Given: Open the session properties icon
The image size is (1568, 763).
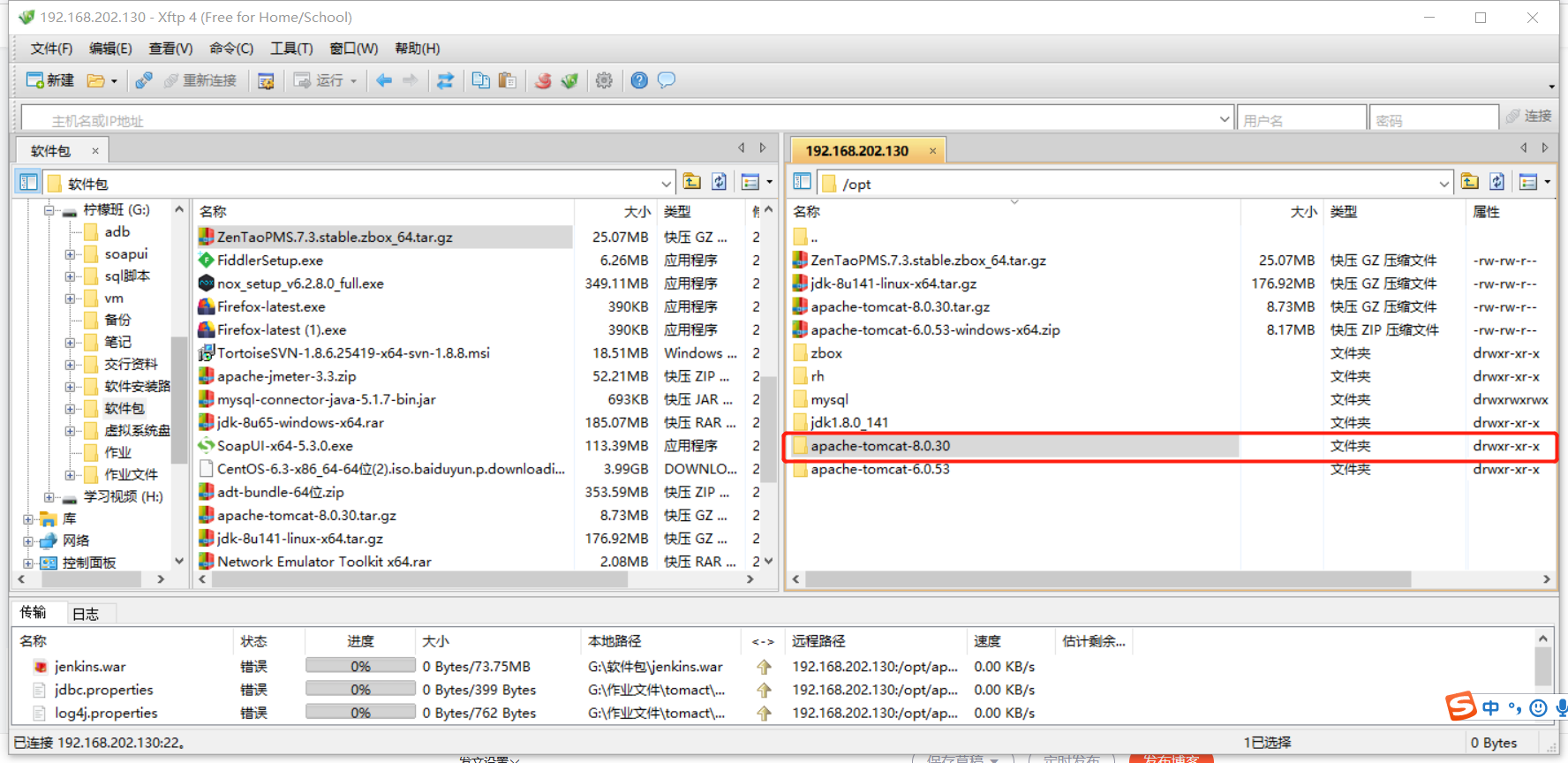Looking at the screenshot, I should coord(266,80).
